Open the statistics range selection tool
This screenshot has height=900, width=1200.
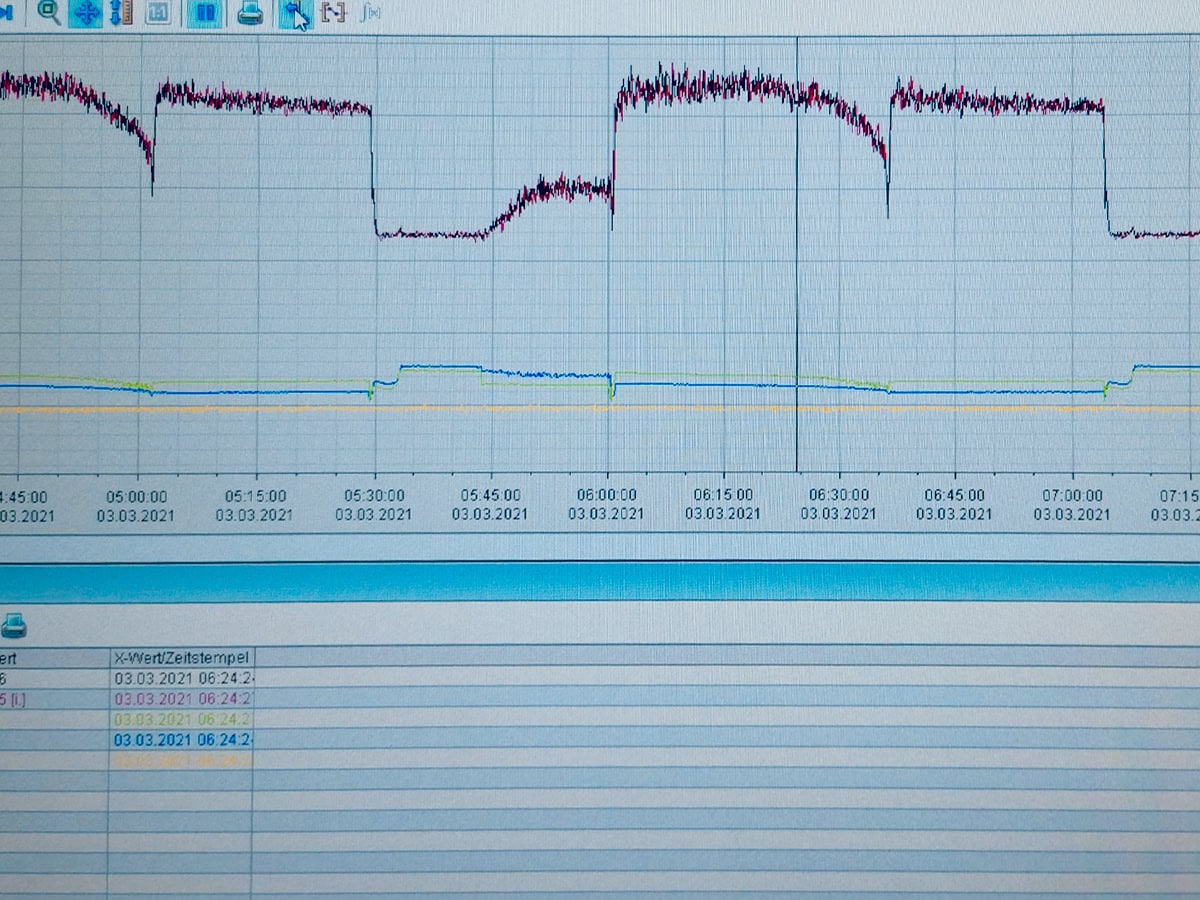333,13
